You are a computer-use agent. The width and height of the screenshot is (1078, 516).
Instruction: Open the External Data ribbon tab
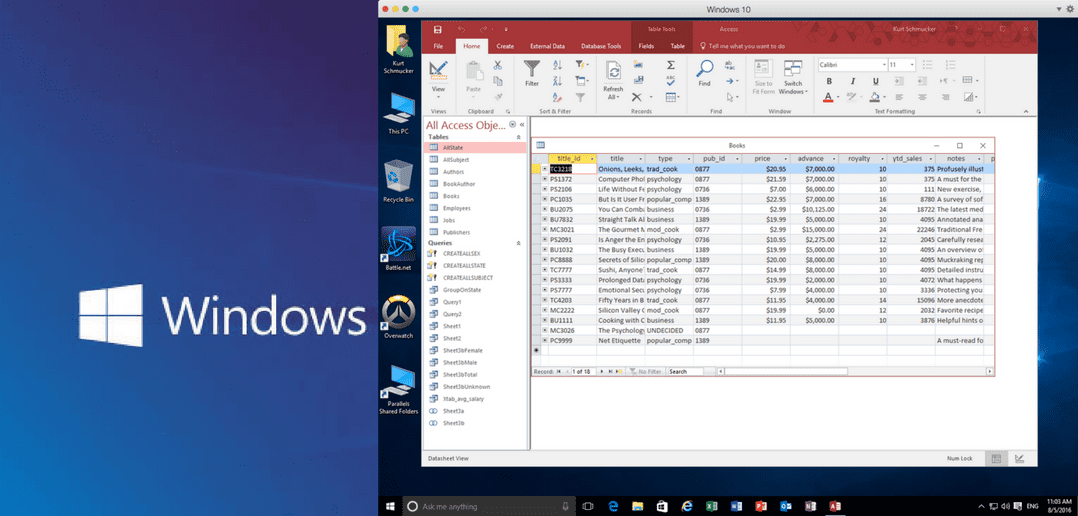[547, 46]
